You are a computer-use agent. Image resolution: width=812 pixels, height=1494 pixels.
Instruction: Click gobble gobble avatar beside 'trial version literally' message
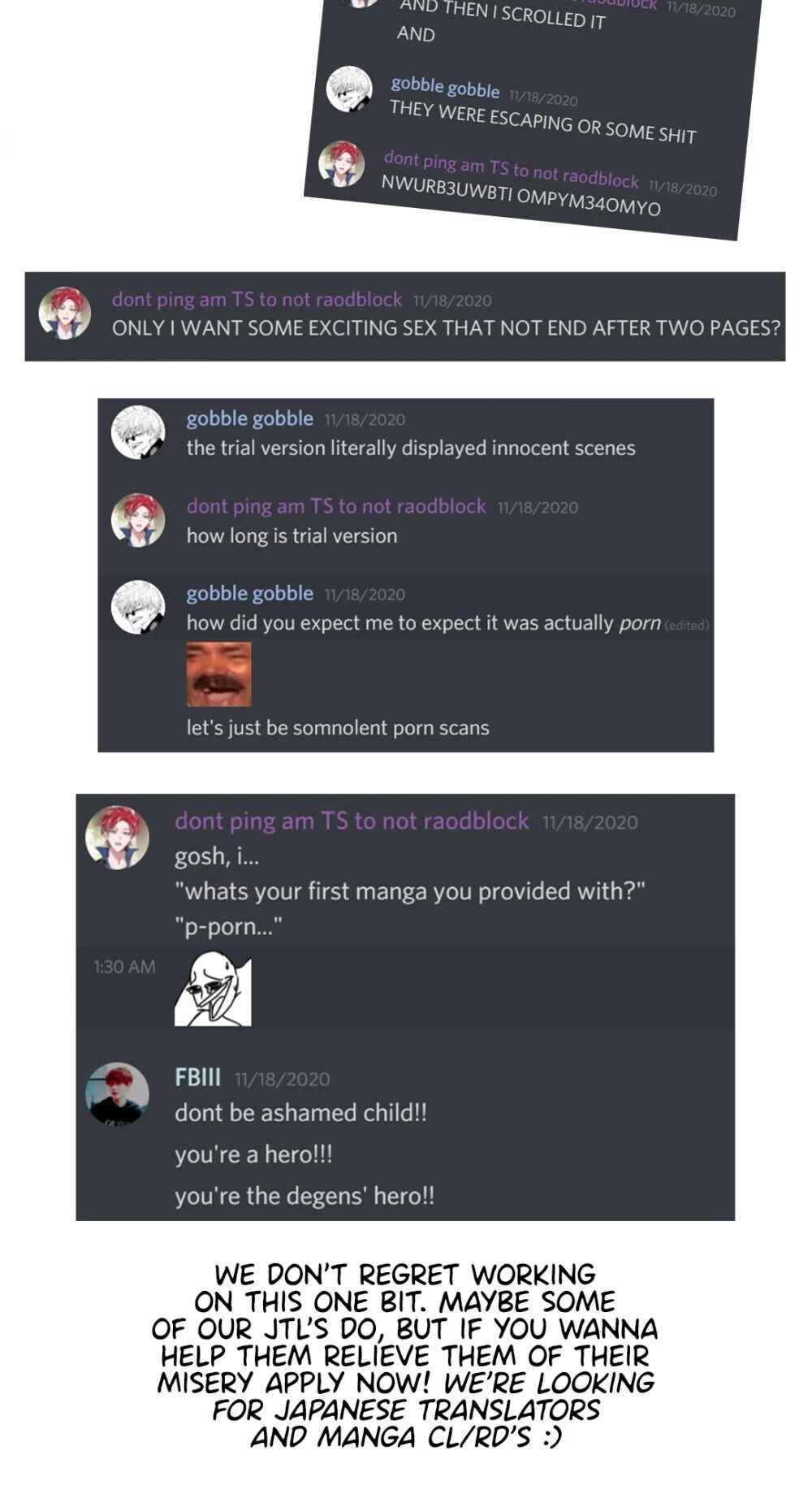(x=138, y=432)
